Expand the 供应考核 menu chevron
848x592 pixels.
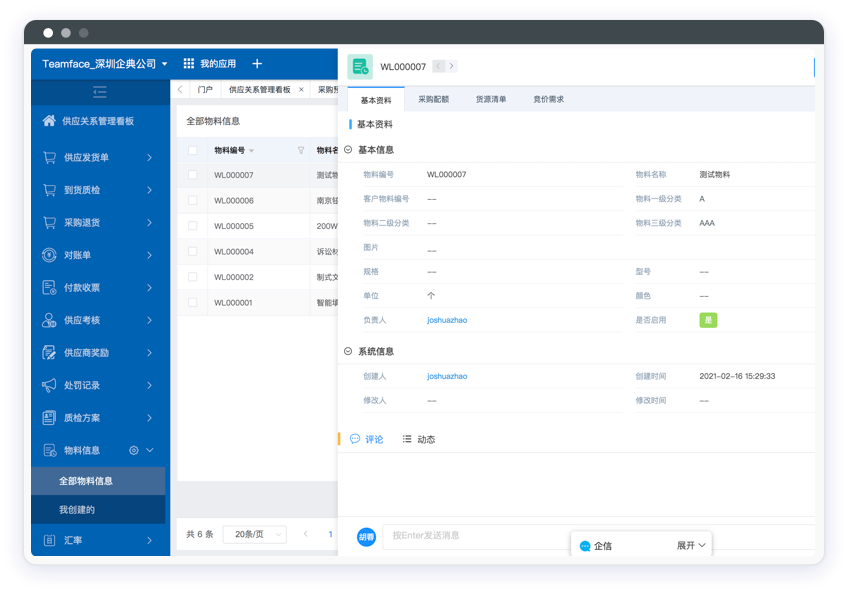(149, 320)
